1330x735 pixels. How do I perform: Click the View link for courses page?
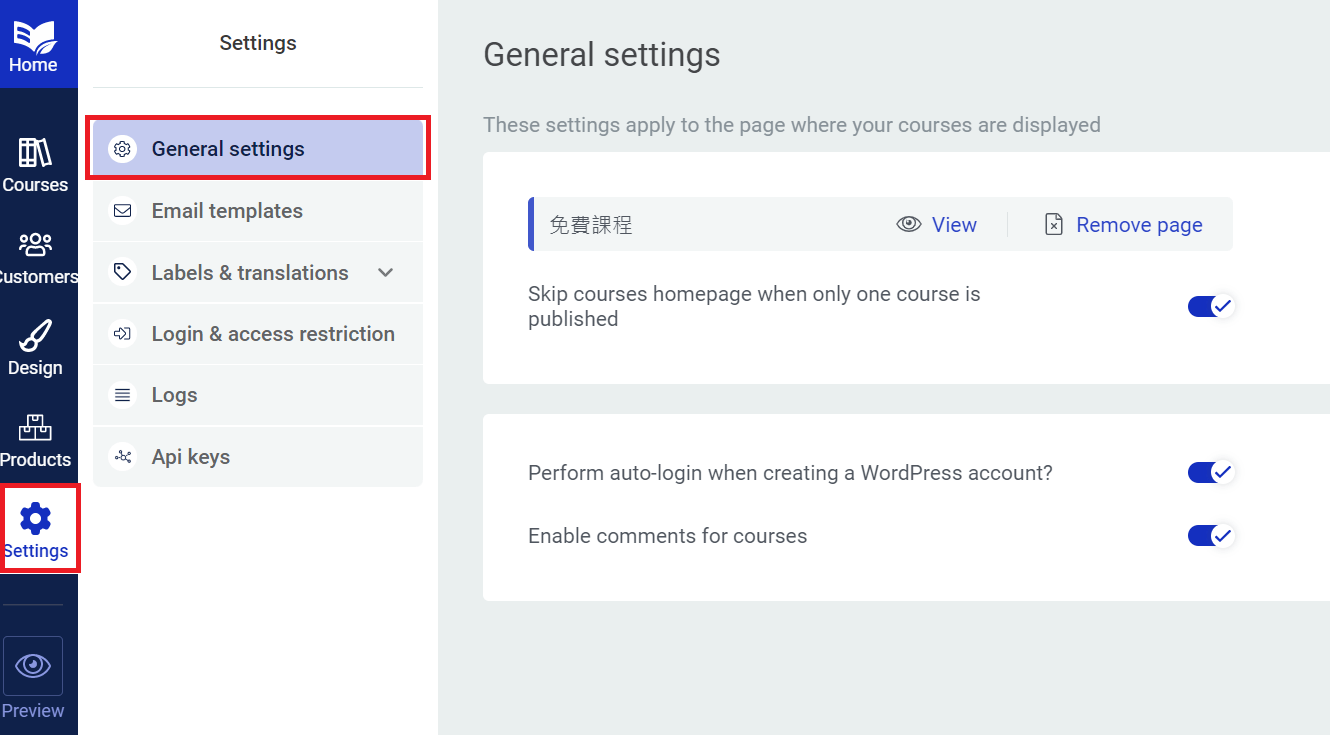(954, 225)
